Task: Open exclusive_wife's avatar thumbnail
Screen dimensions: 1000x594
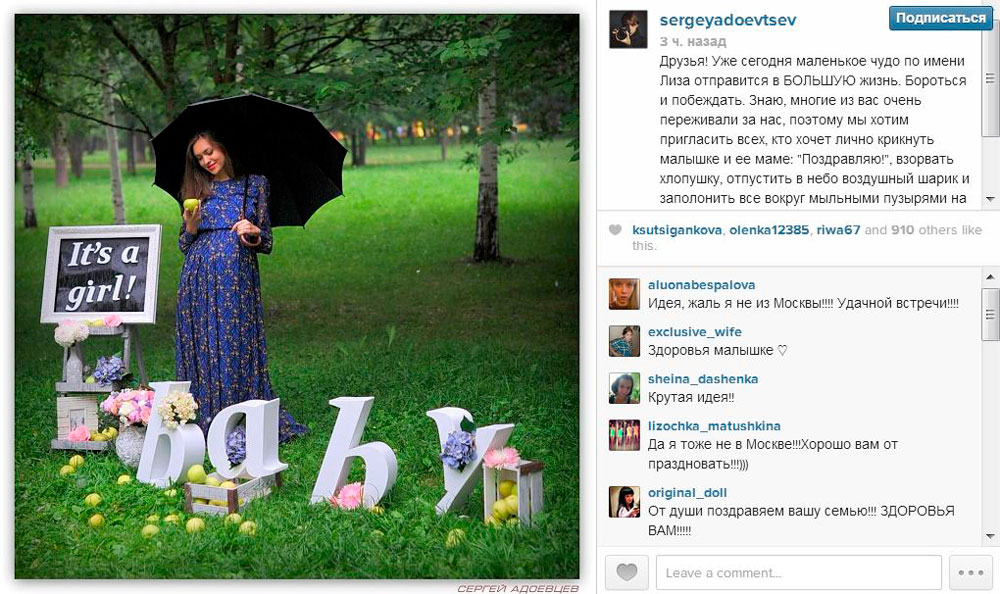Action: coord(624,341)
